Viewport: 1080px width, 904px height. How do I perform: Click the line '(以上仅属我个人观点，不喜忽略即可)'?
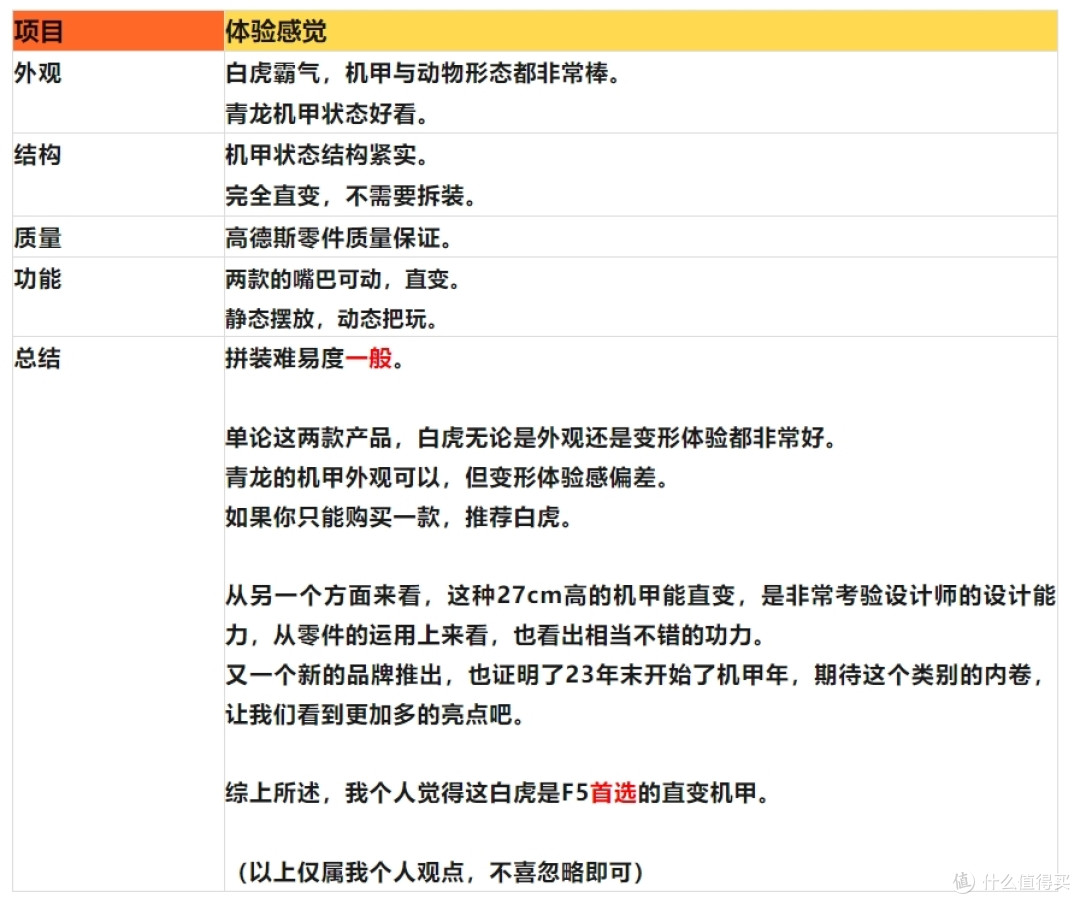440,872
